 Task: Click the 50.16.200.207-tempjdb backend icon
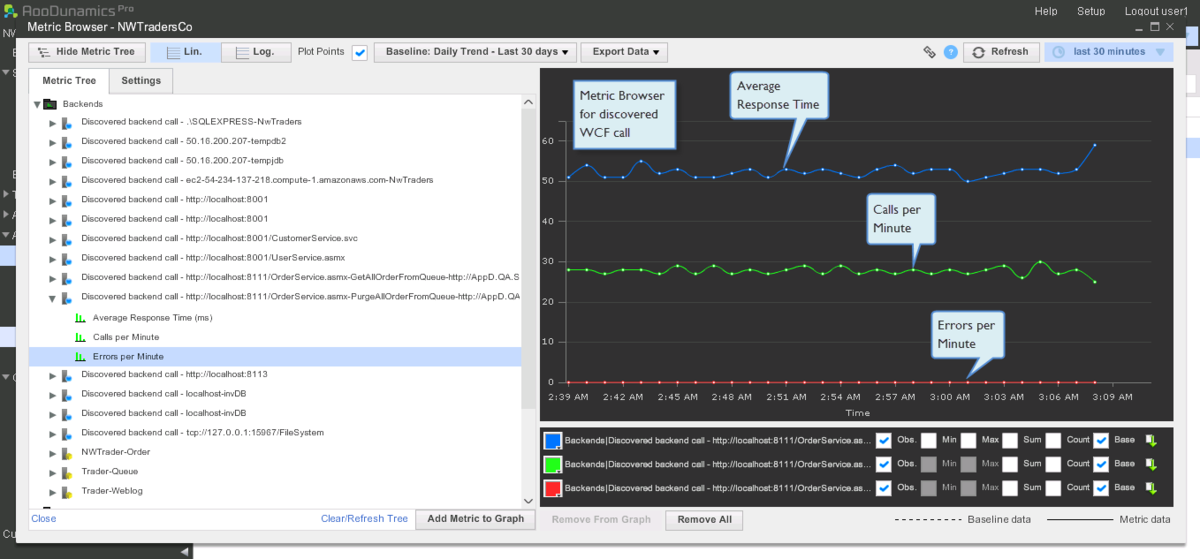pos(65,161)
